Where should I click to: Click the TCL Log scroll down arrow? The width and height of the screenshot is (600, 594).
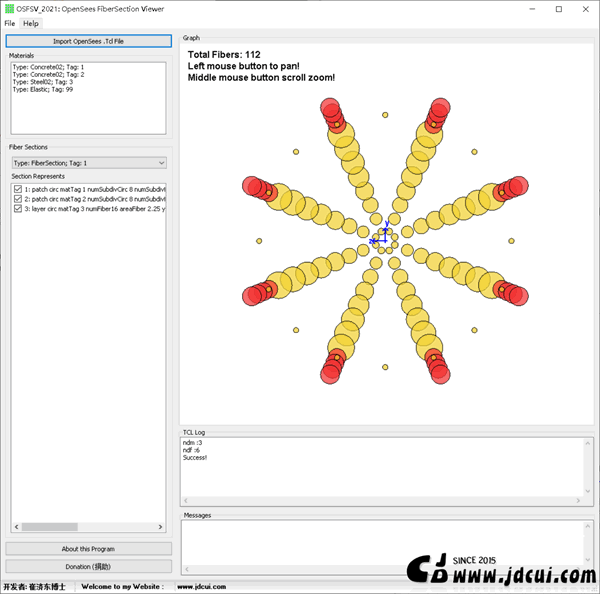[588, 491]
